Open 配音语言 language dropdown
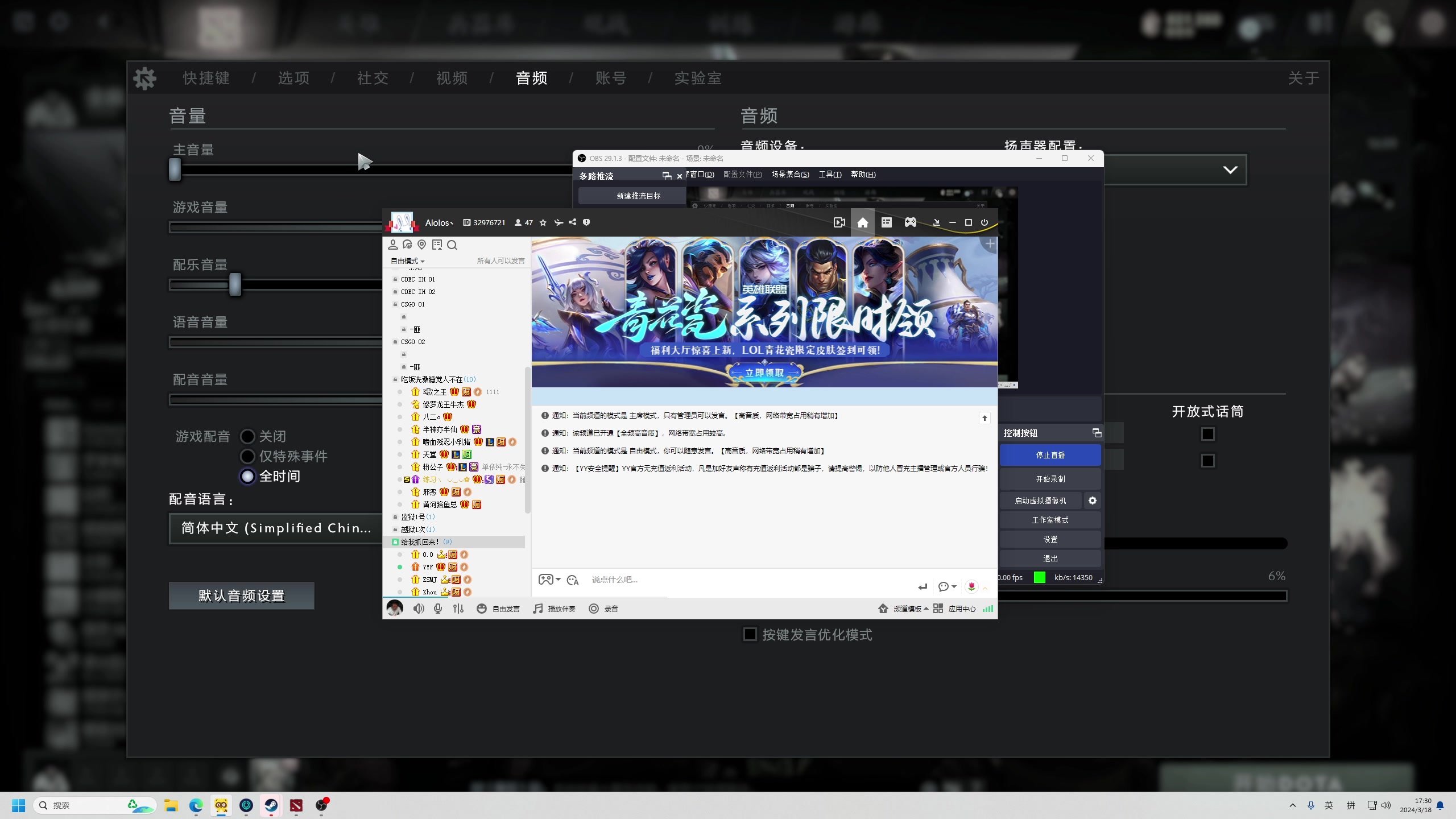 [x=276, y=528]
